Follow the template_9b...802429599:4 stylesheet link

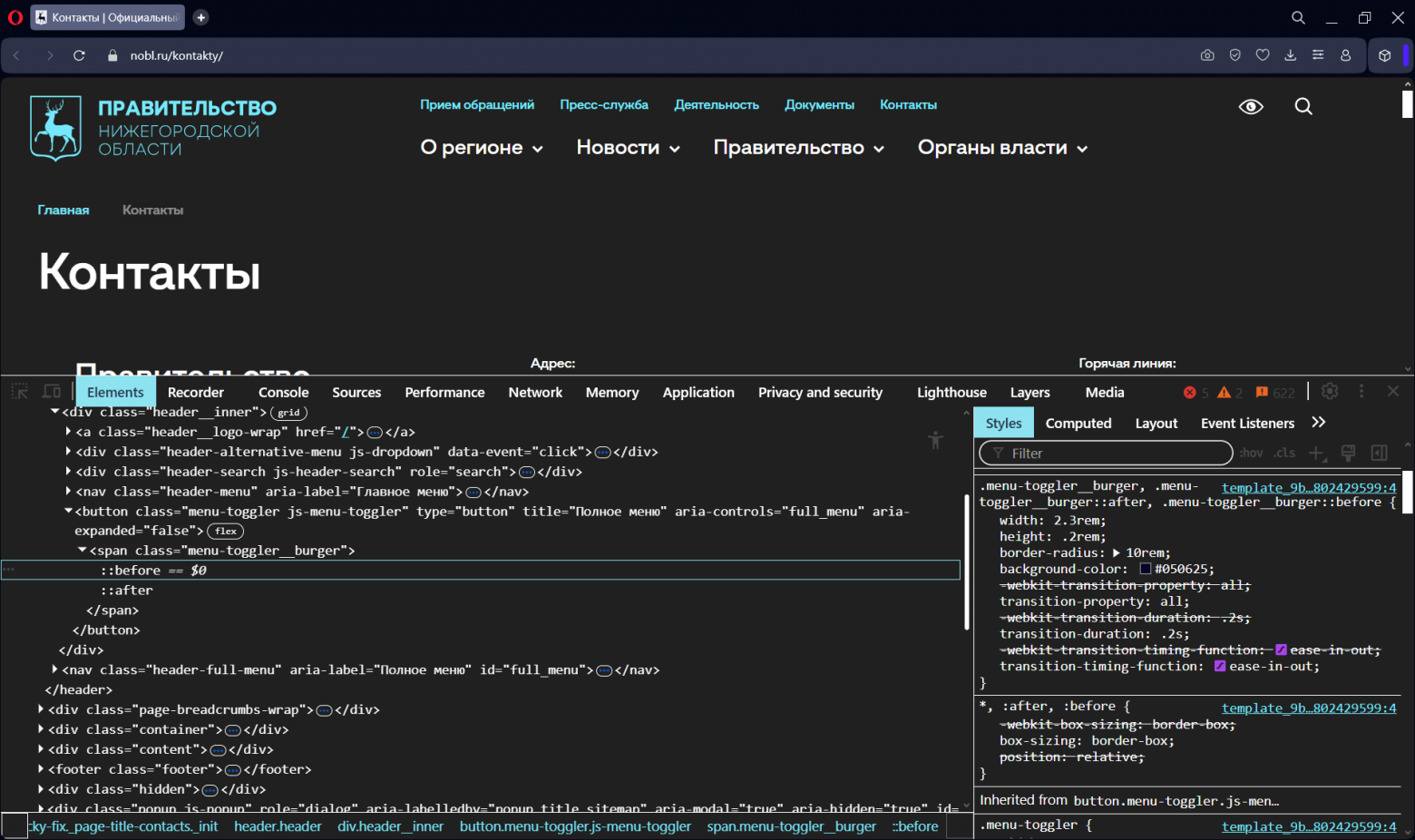click(1309, 487)
